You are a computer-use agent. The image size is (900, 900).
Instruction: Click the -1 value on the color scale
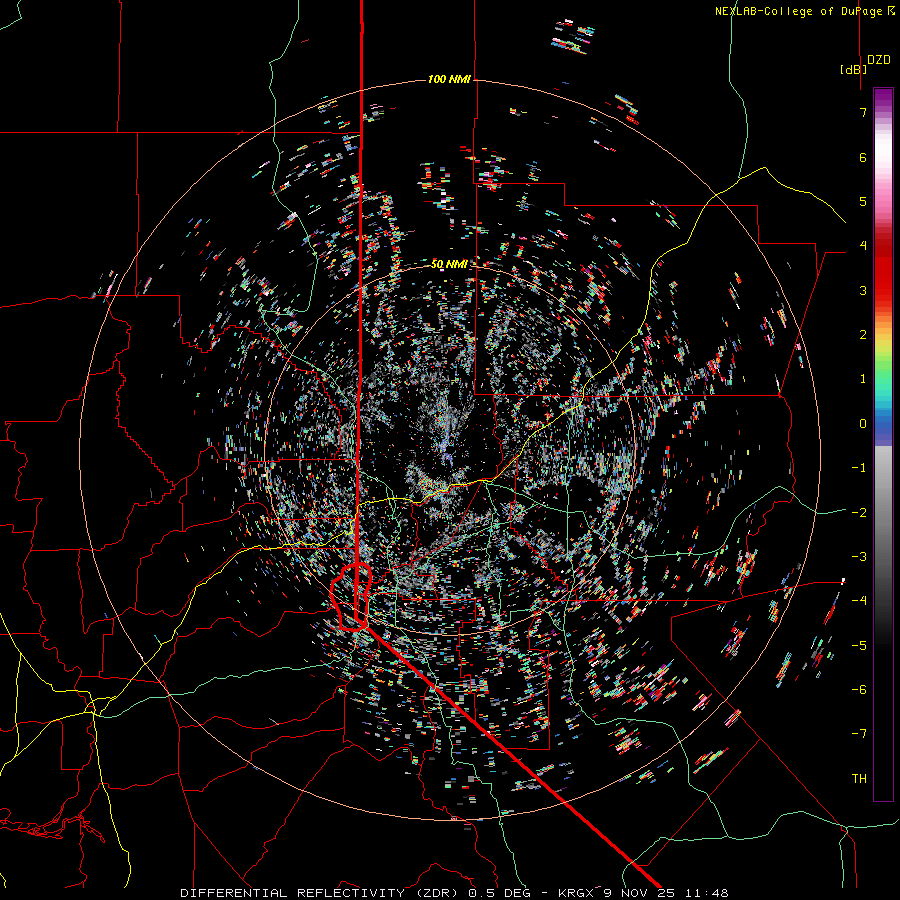pos(859,468)
